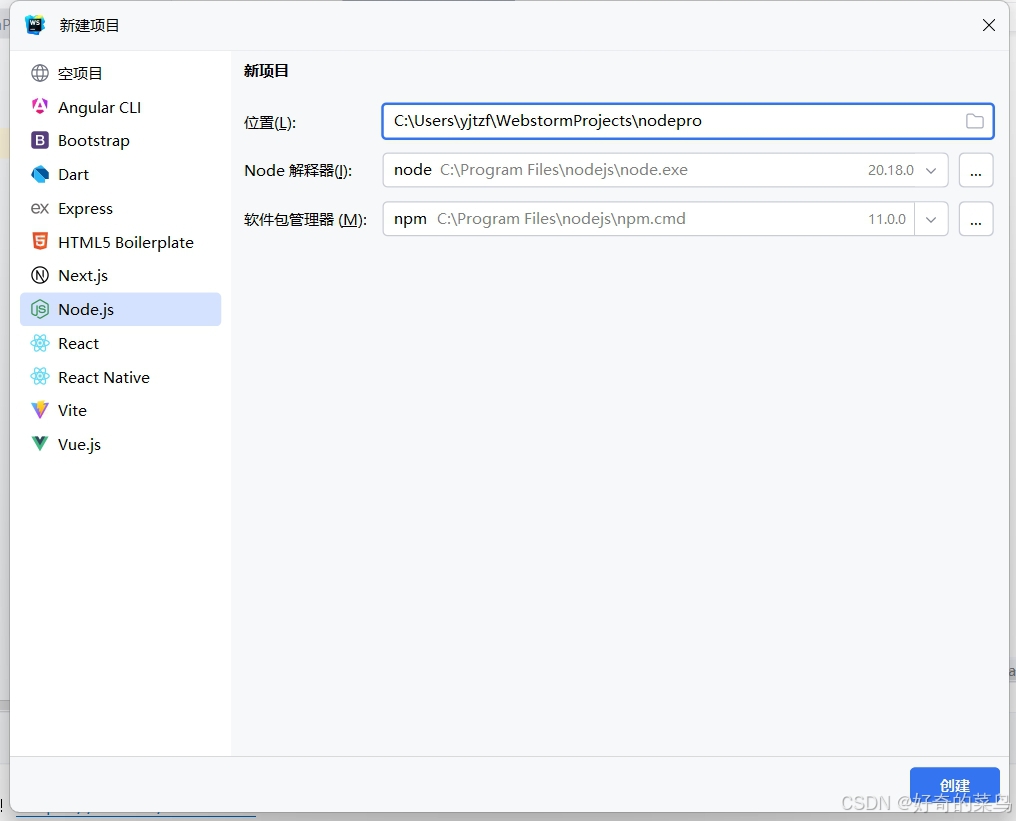1016x821 pixels.
Task: Click ellipsis button beside Node interpreter
Action: pyautogui.click(x=976, y=170)
